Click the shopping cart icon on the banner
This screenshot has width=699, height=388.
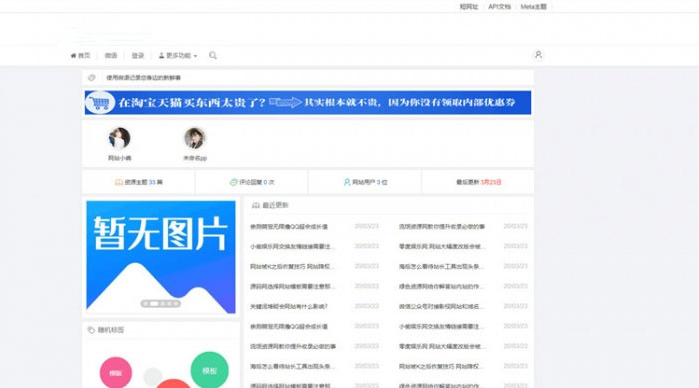coord(100,103)
